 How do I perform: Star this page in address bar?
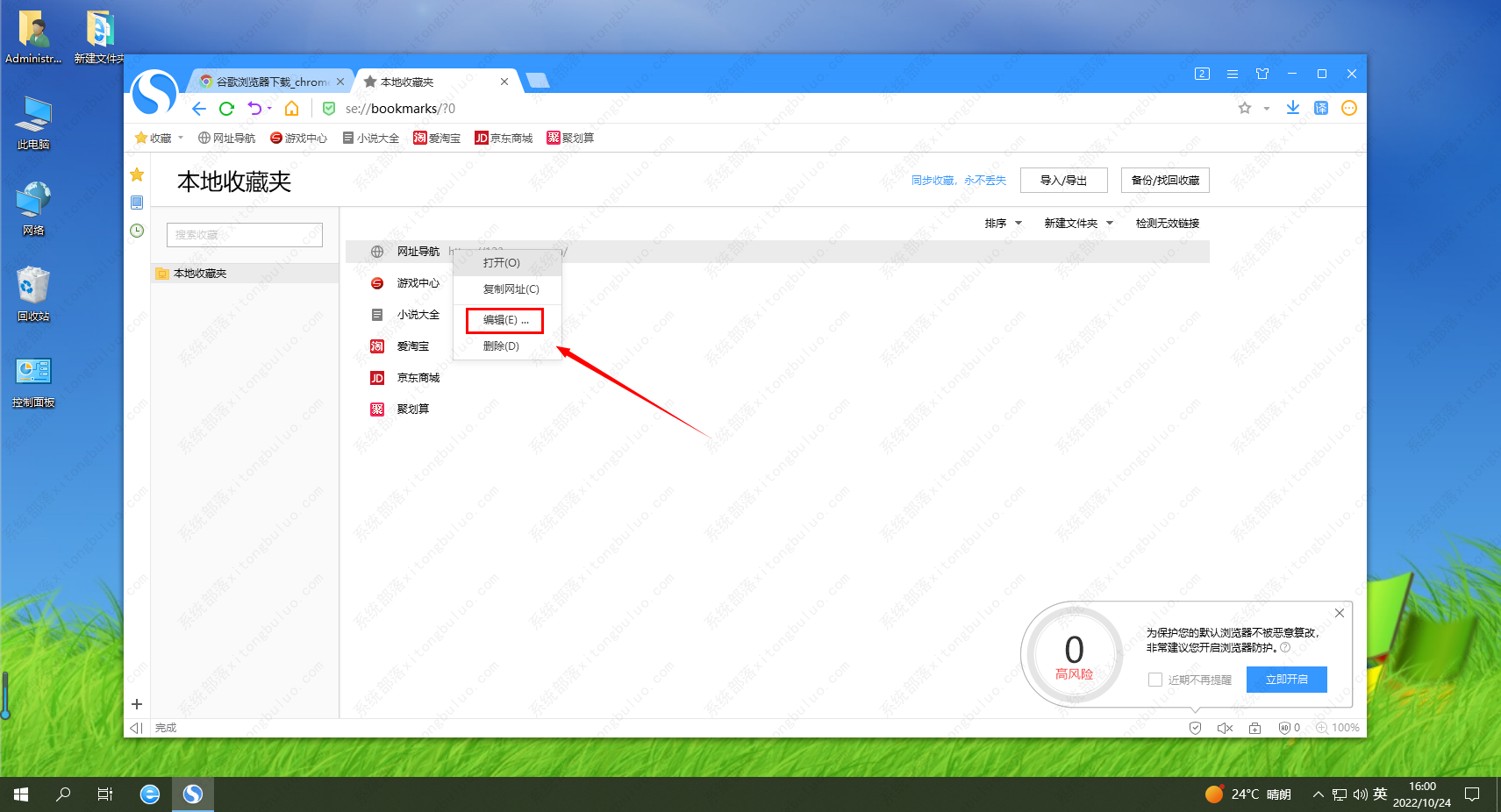point(1244,108)
